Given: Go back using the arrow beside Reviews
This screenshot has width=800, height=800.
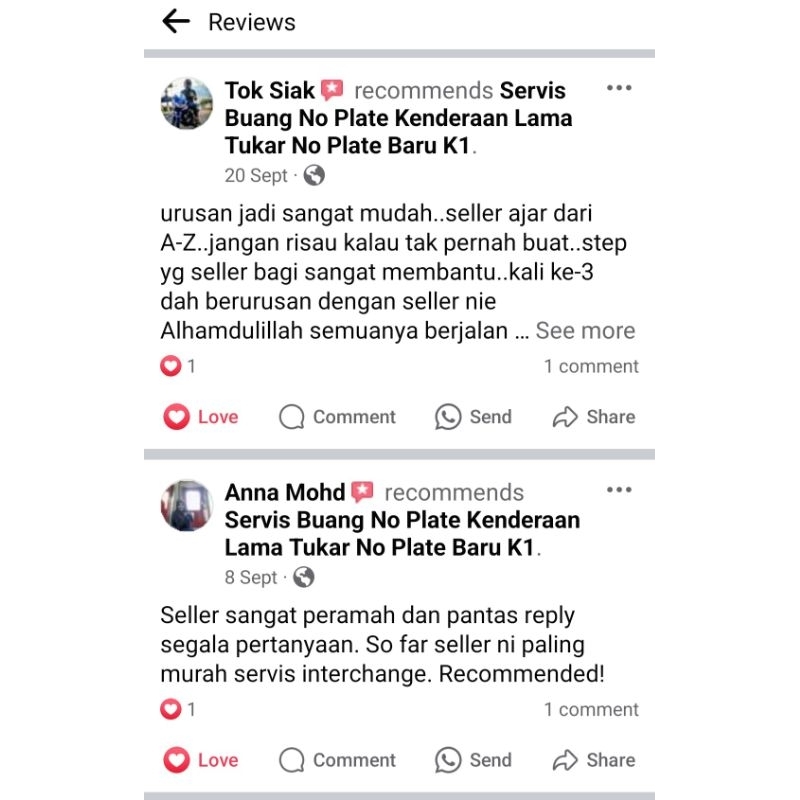Looking at the screenshot, I should click(x=176, y=22).
